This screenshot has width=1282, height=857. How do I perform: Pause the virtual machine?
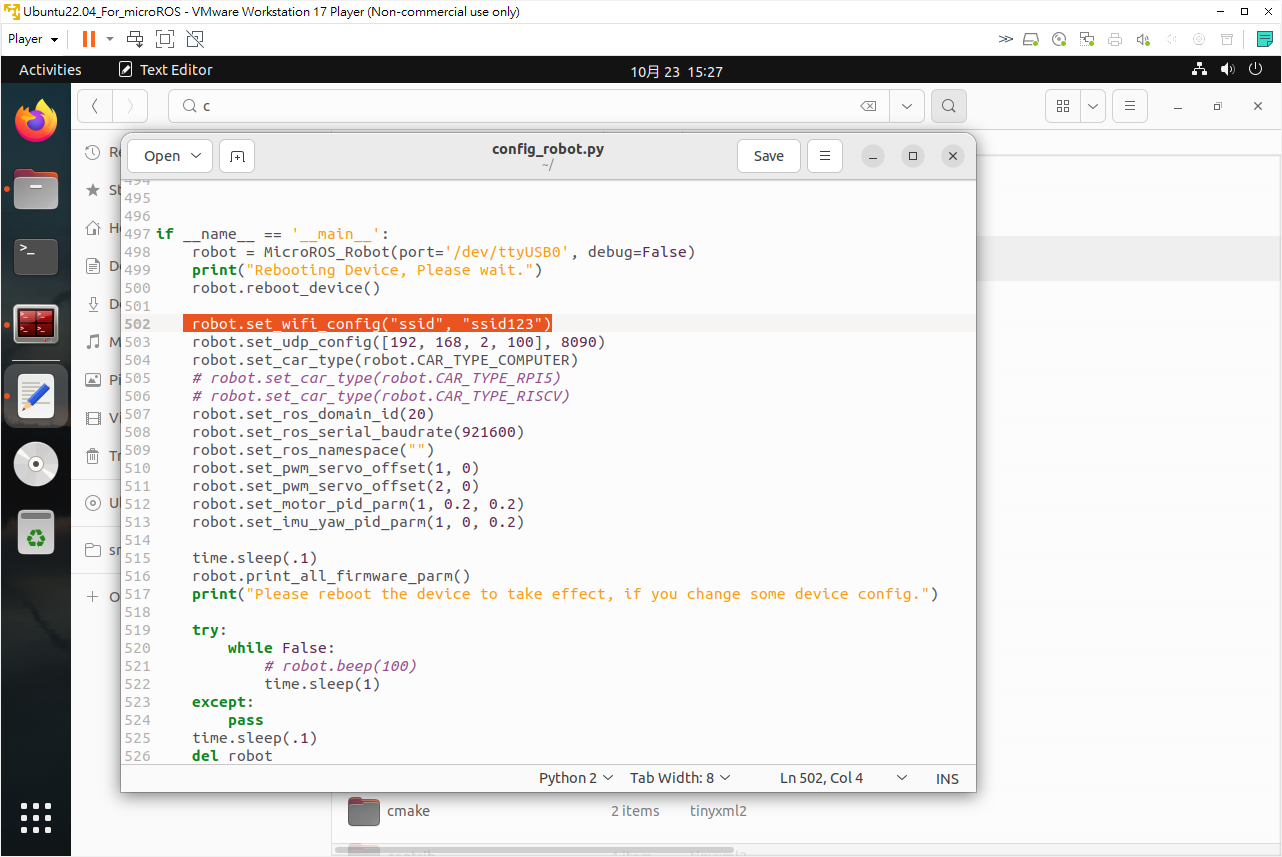tap(89, 39)
